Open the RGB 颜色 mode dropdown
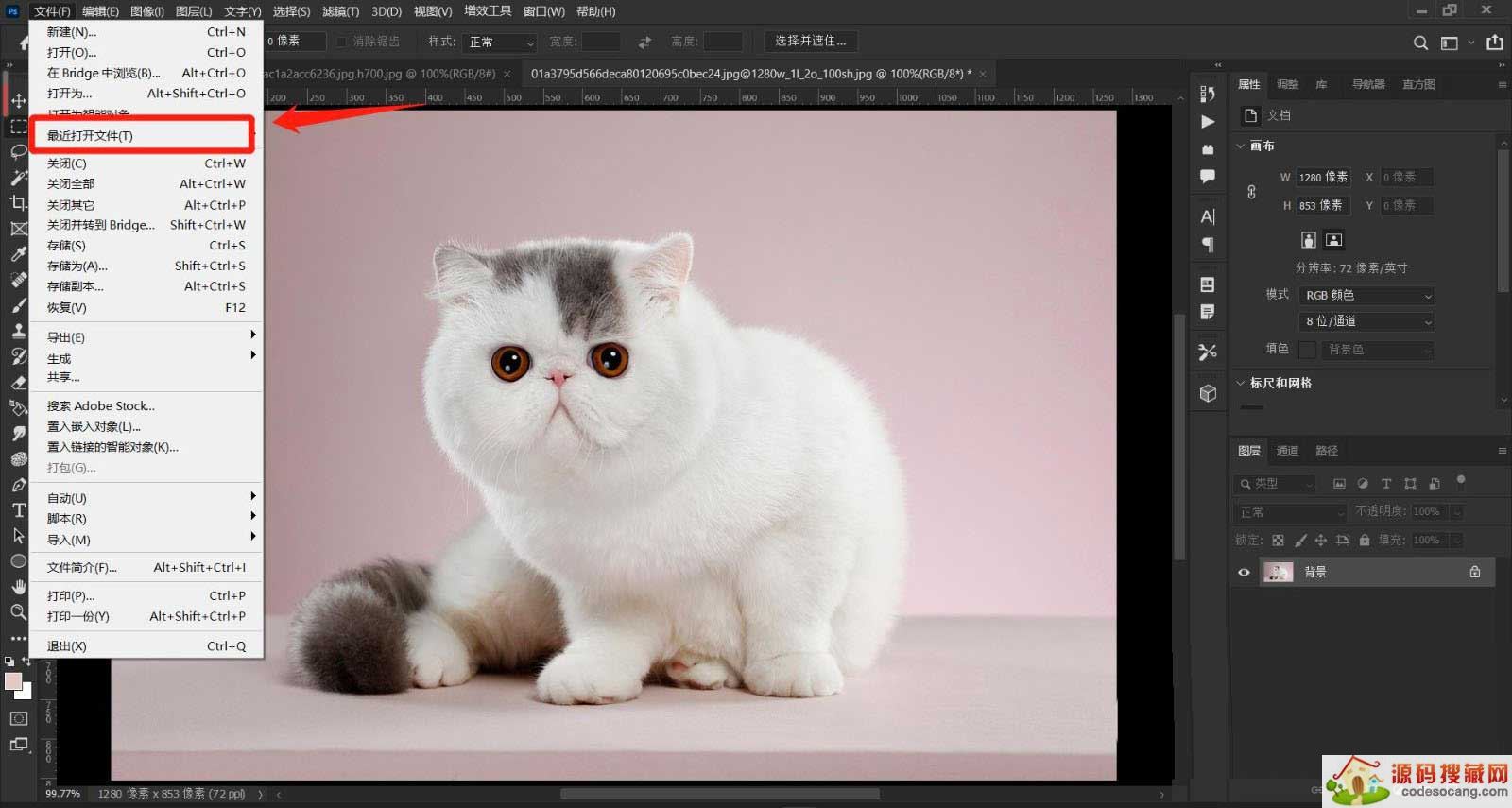This screenshot has width=1512, height=808. (1366, 296)
